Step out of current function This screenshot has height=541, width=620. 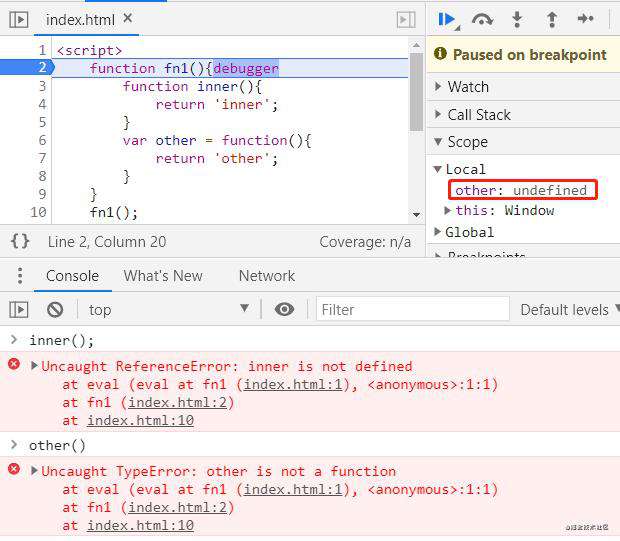coord(552,19)
